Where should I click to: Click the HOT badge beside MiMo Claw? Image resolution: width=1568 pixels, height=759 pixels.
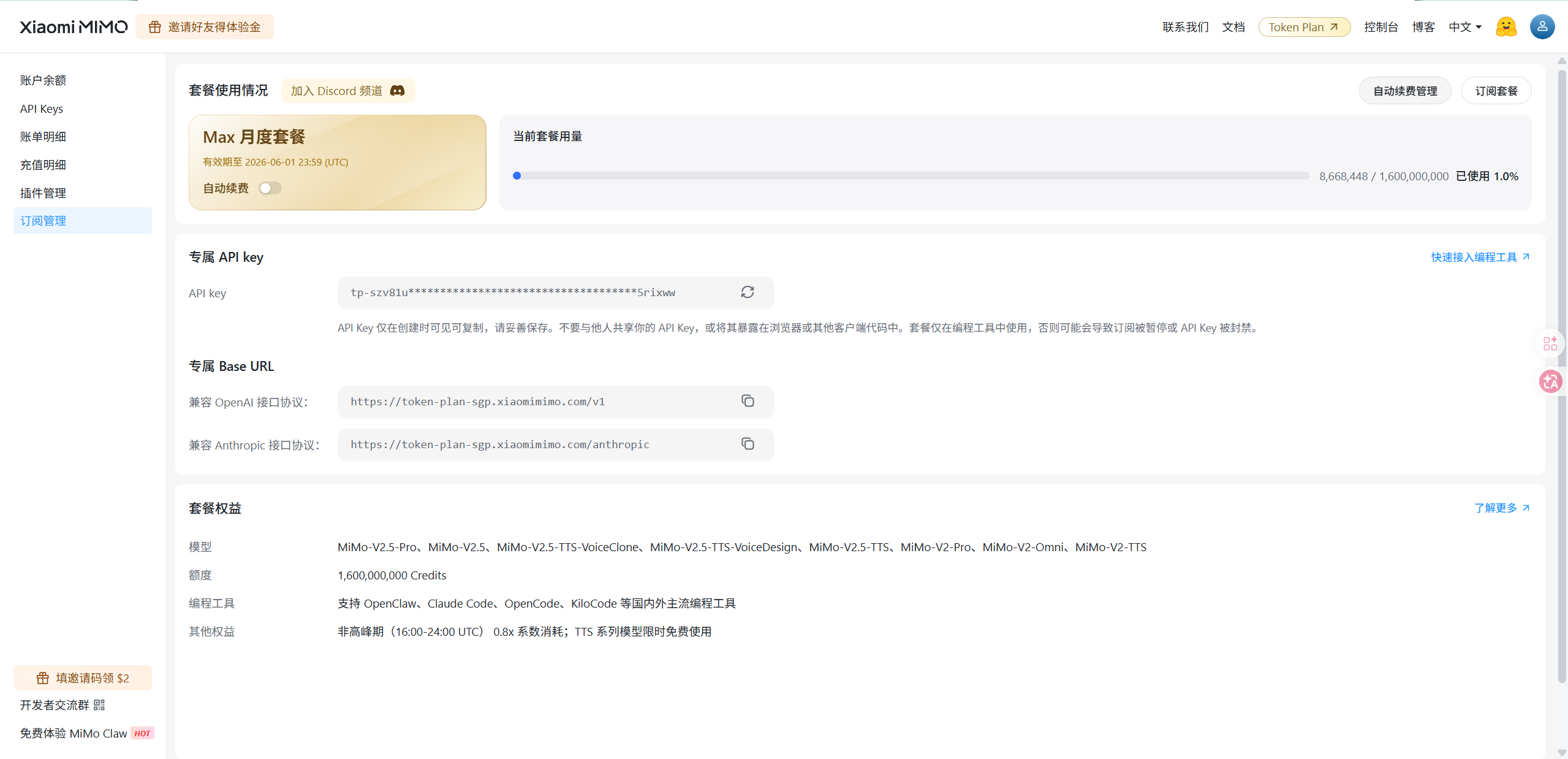tap(142, 733)
